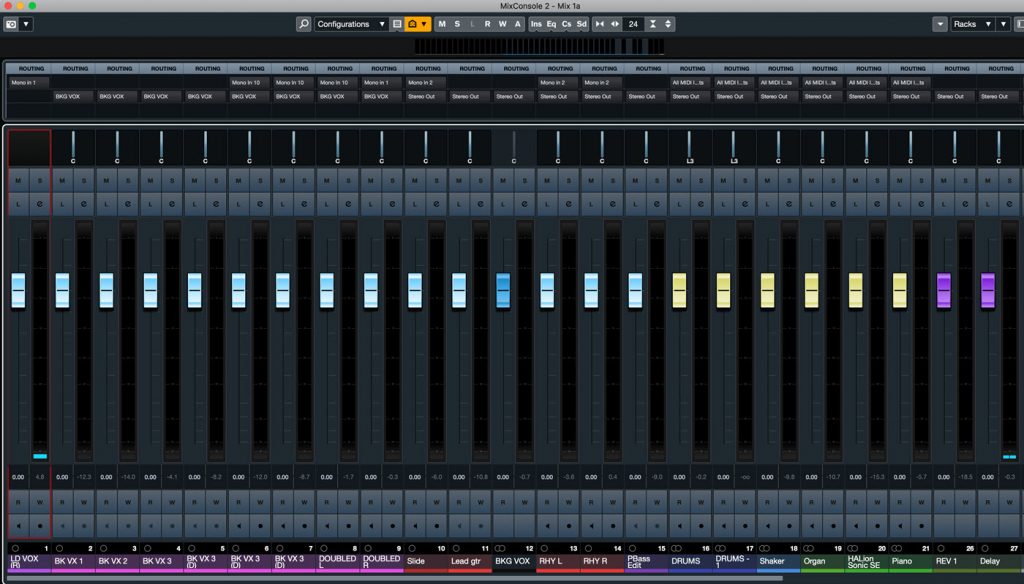Click the global Read automation (R) button
1024x584 pixels.
pyautogui.click(x=487, y=23)
